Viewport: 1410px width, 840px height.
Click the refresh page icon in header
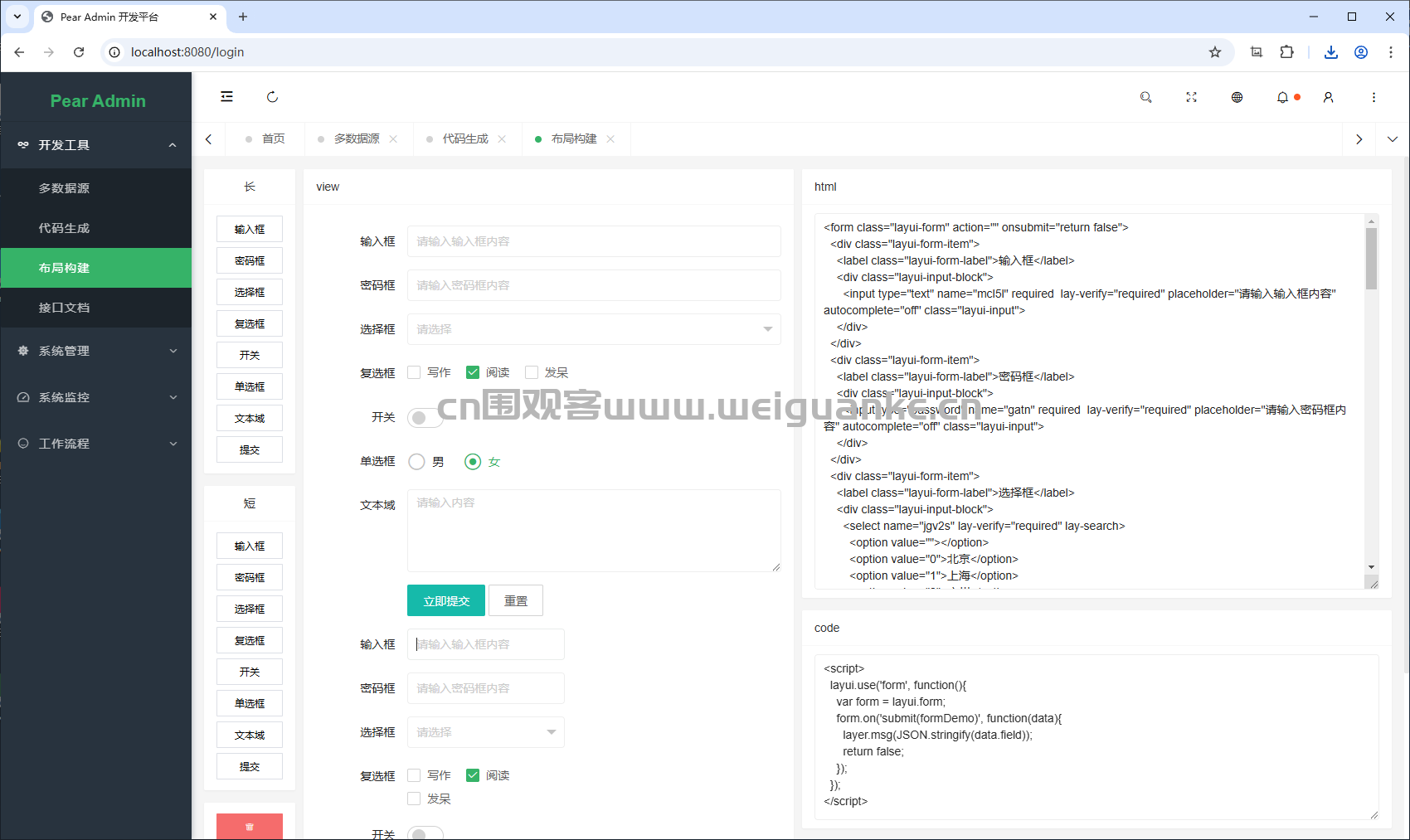pyautogui.click(x=272, y=97)
